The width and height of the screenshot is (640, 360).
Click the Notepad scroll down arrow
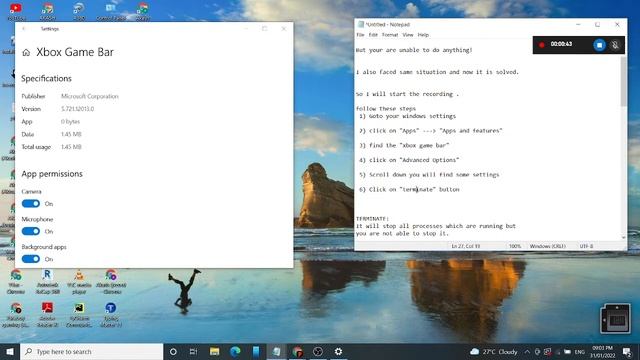624,237
